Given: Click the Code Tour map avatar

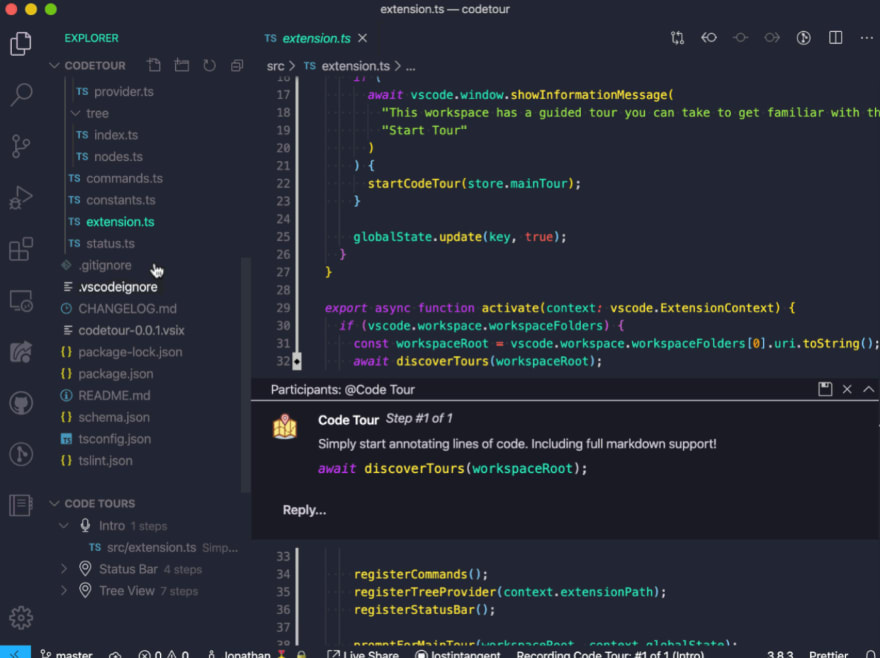Looking at the screenshot, I should coord(285,427).
